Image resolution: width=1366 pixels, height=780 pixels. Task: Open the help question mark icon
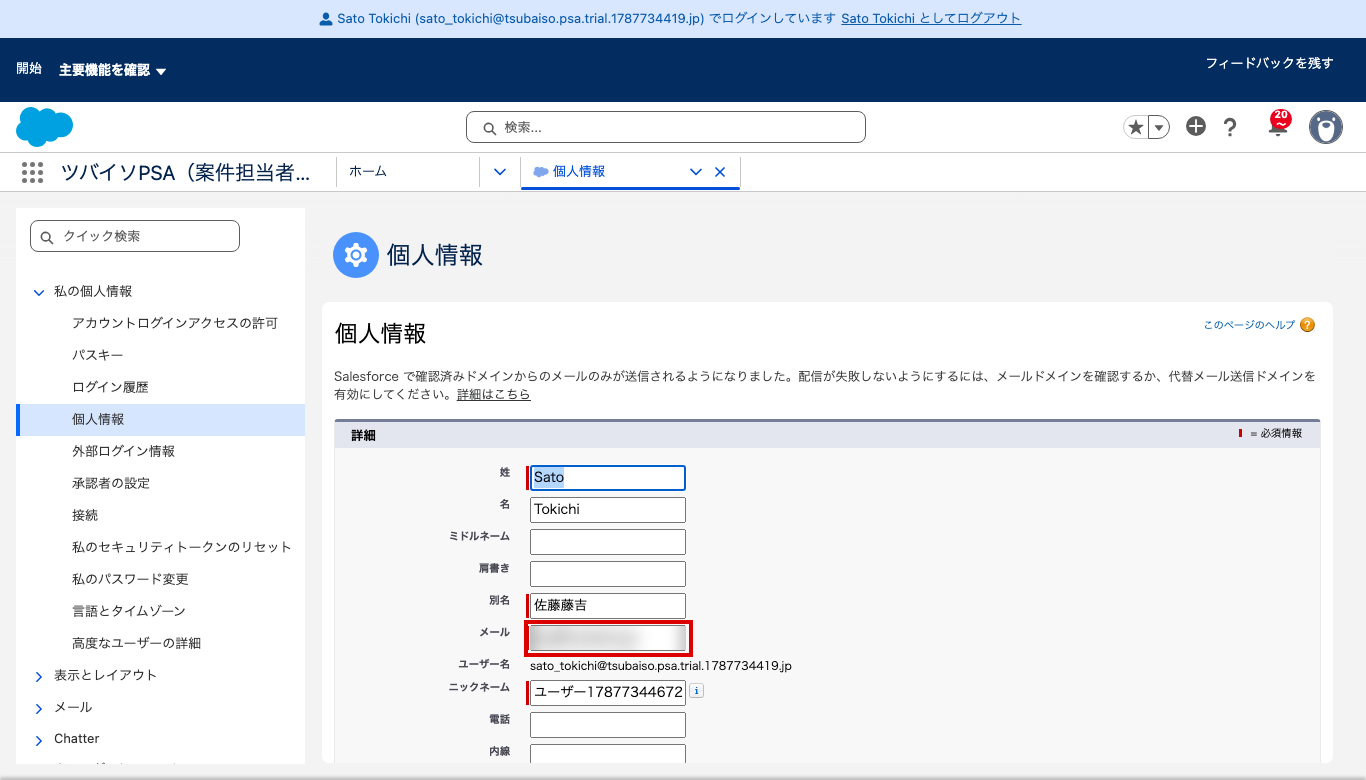(x=1230, y=127)
